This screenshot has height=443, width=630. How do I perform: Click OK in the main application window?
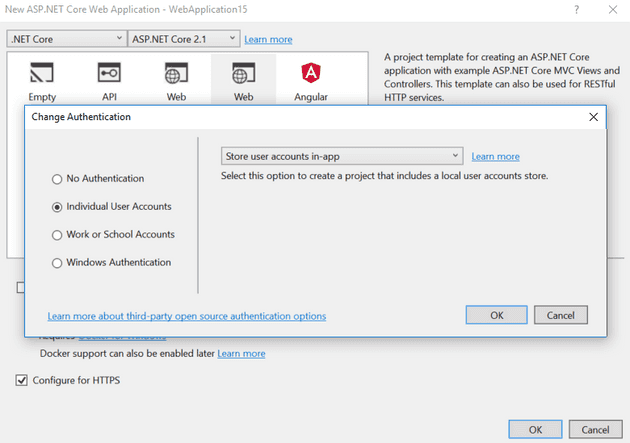pyautogui.click(x=535, y=430)
